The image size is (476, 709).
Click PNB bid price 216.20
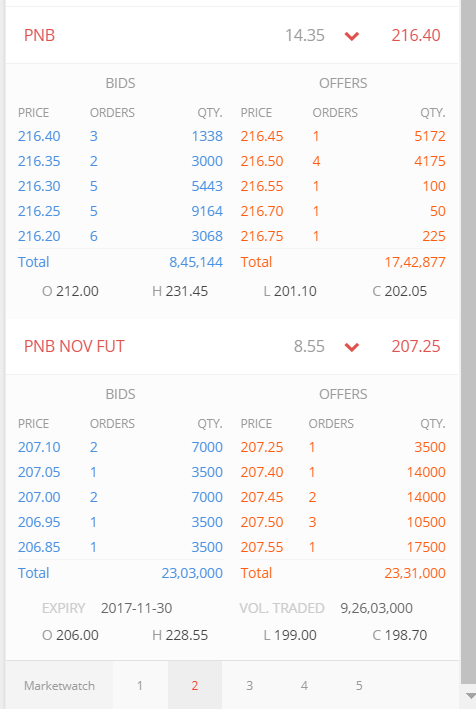[x=39, y=236]
